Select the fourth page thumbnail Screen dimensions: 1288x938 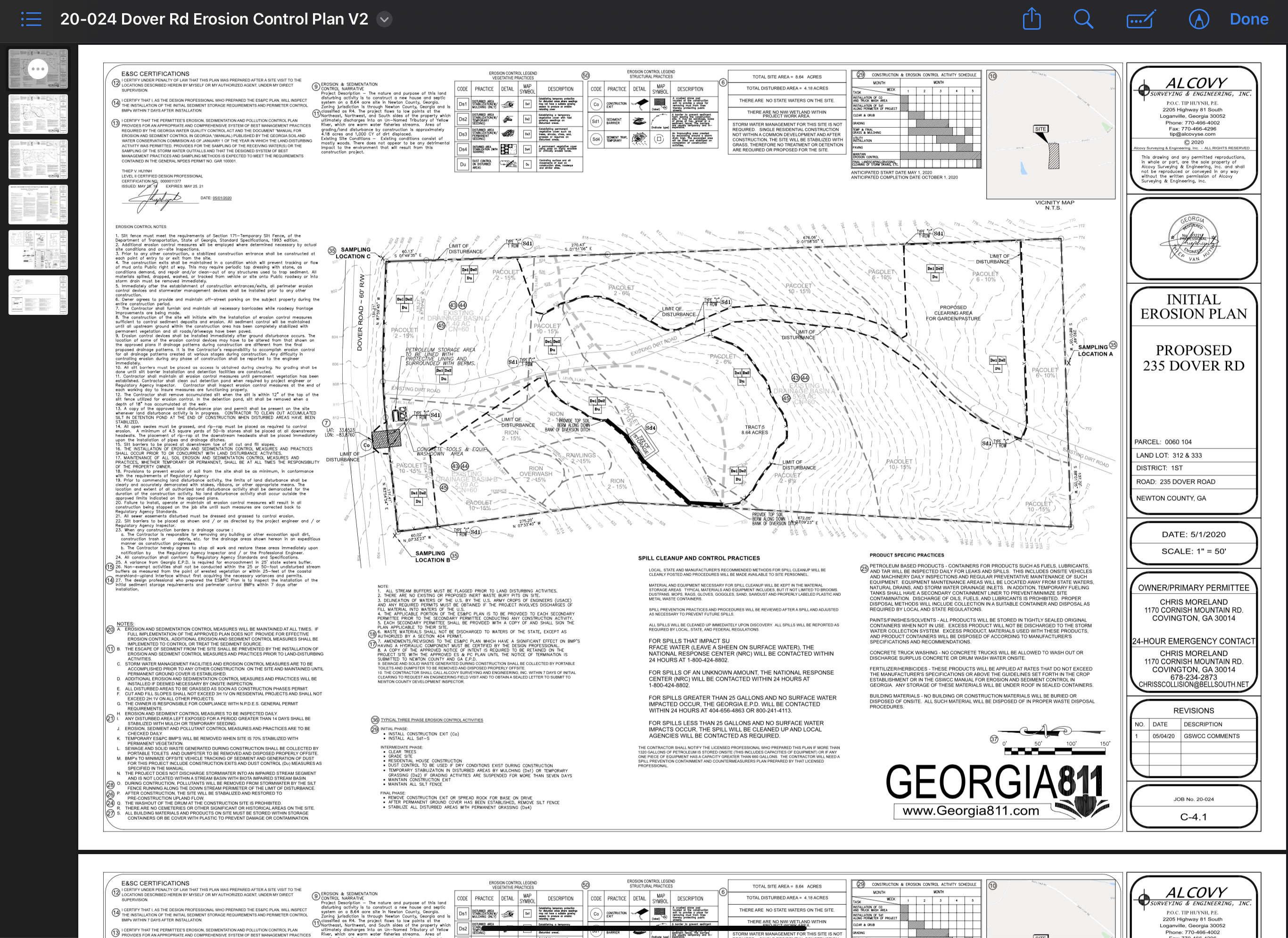[38, 205]
